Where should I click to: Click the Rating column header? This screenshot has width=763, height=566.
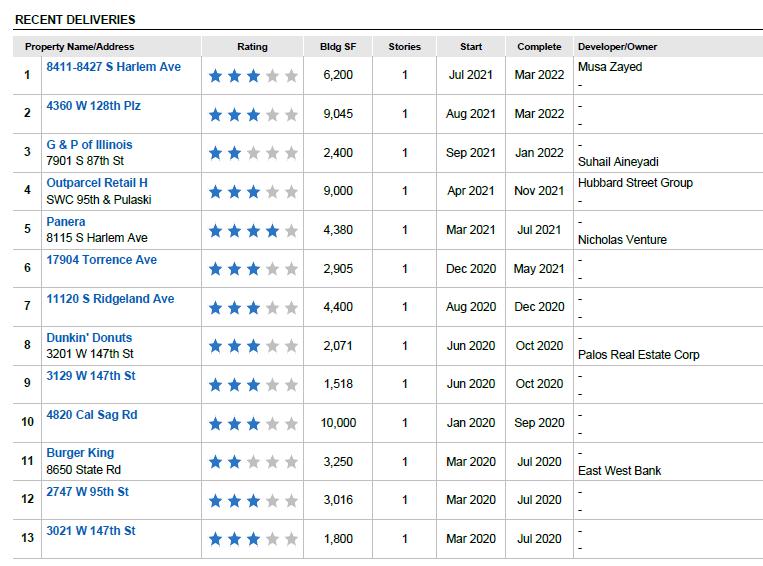[252, 47]
